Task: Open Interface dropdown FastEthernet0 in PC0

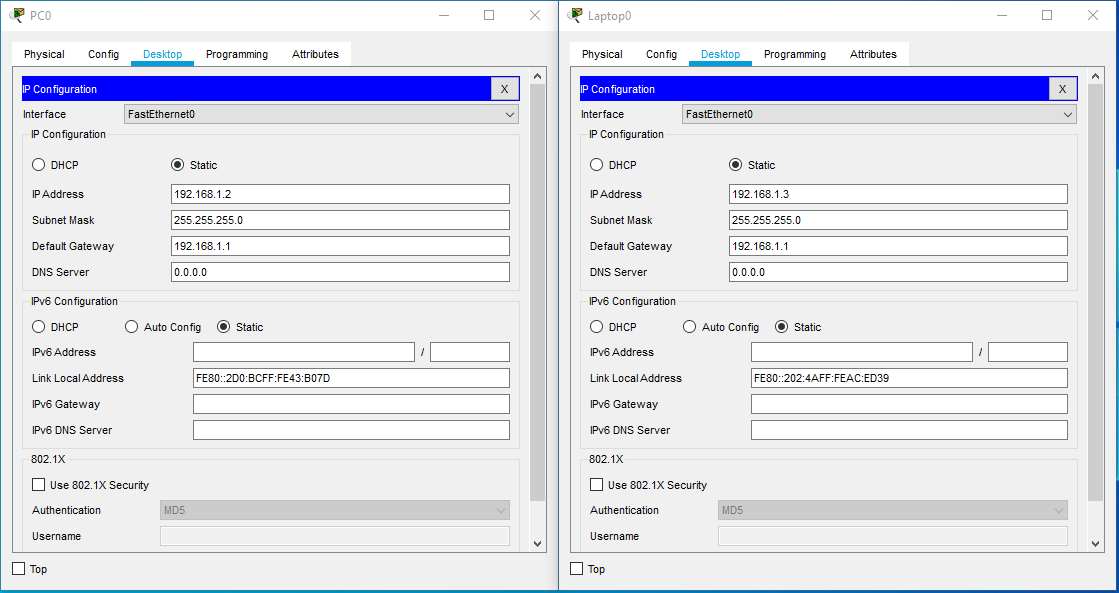Action: point(321,114)
